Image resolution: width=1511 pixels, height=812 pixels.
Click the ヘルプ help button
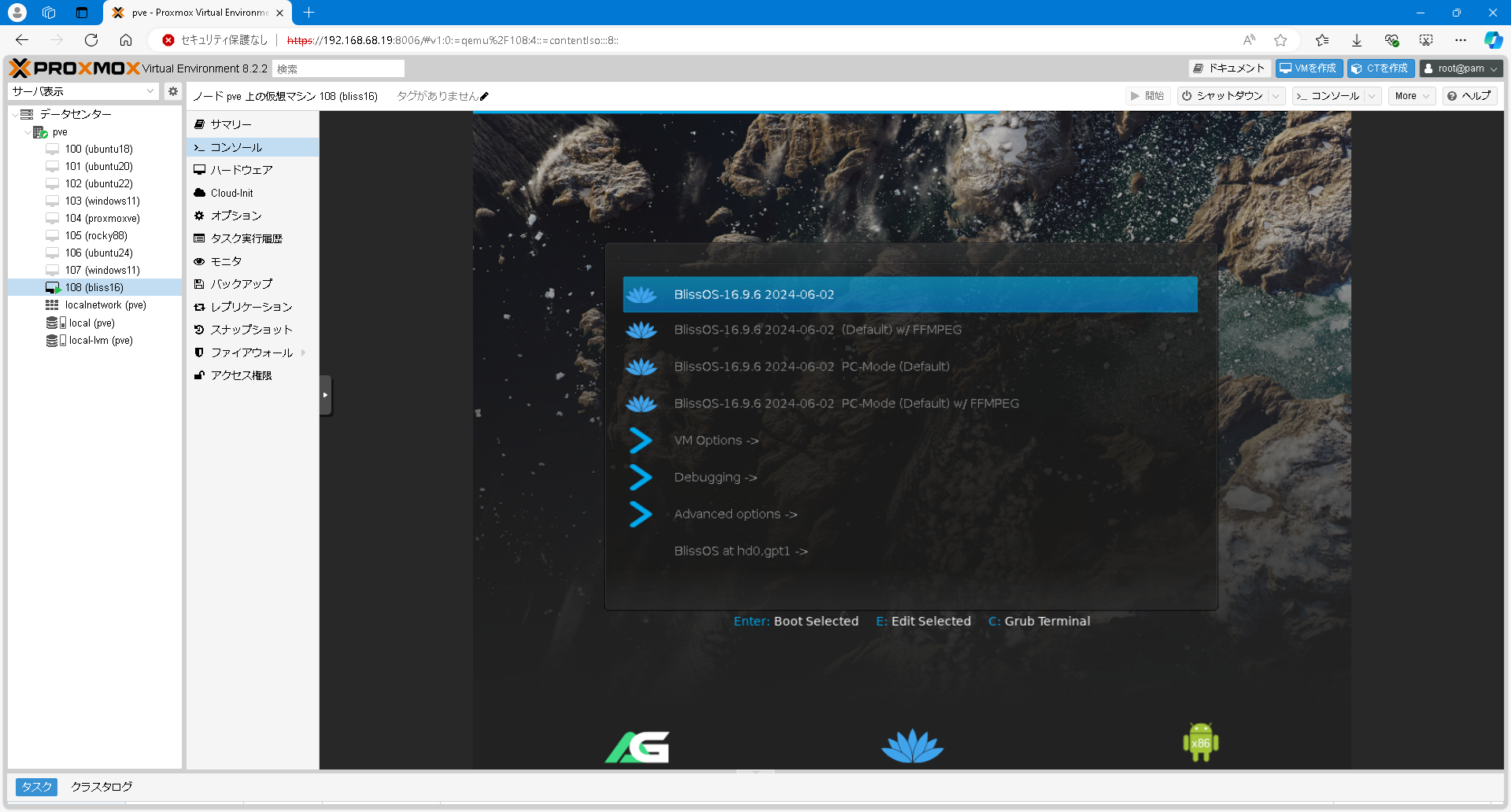coord(1469,96)
